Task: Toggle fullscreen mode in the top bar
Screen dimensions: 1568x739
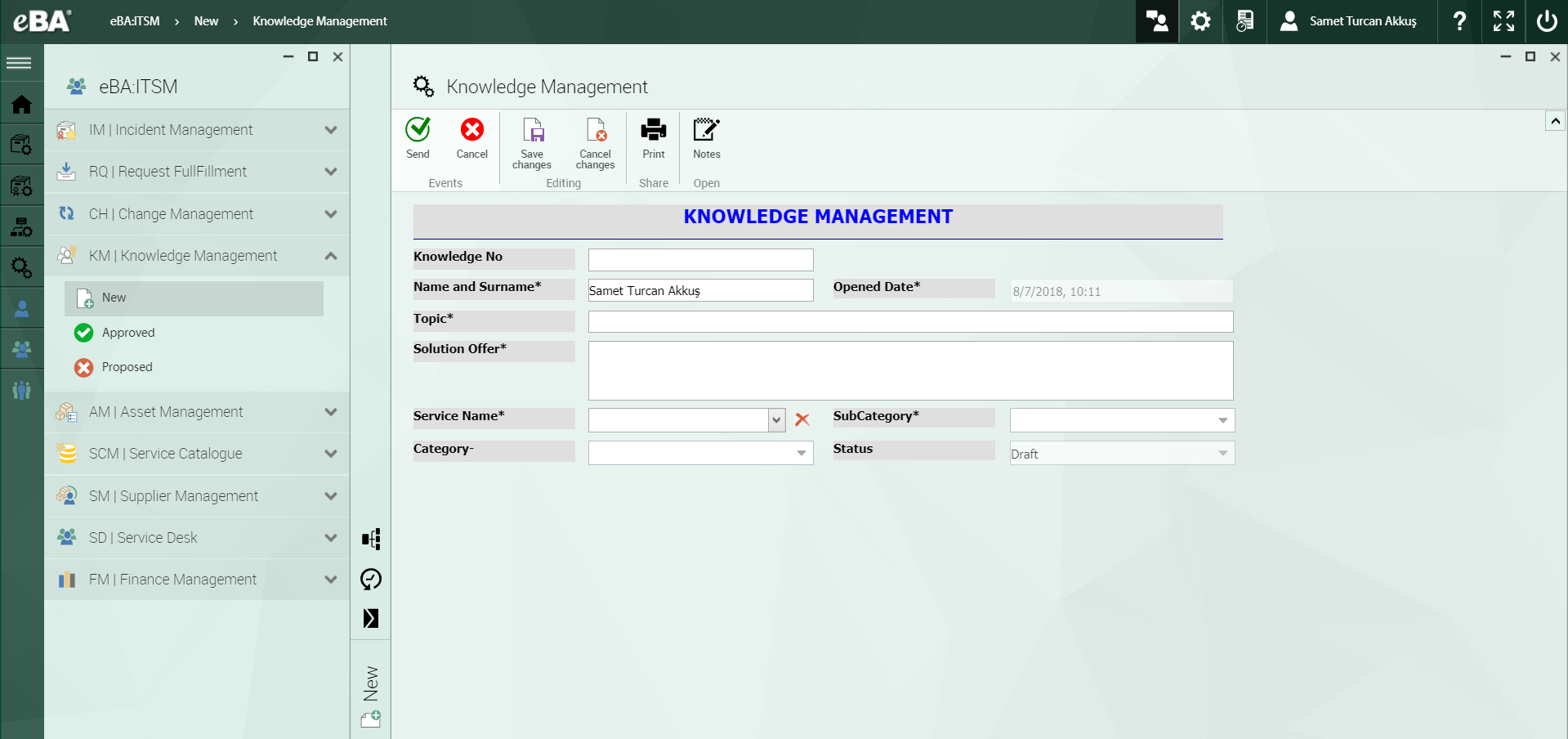Action: coord(1503,21)
